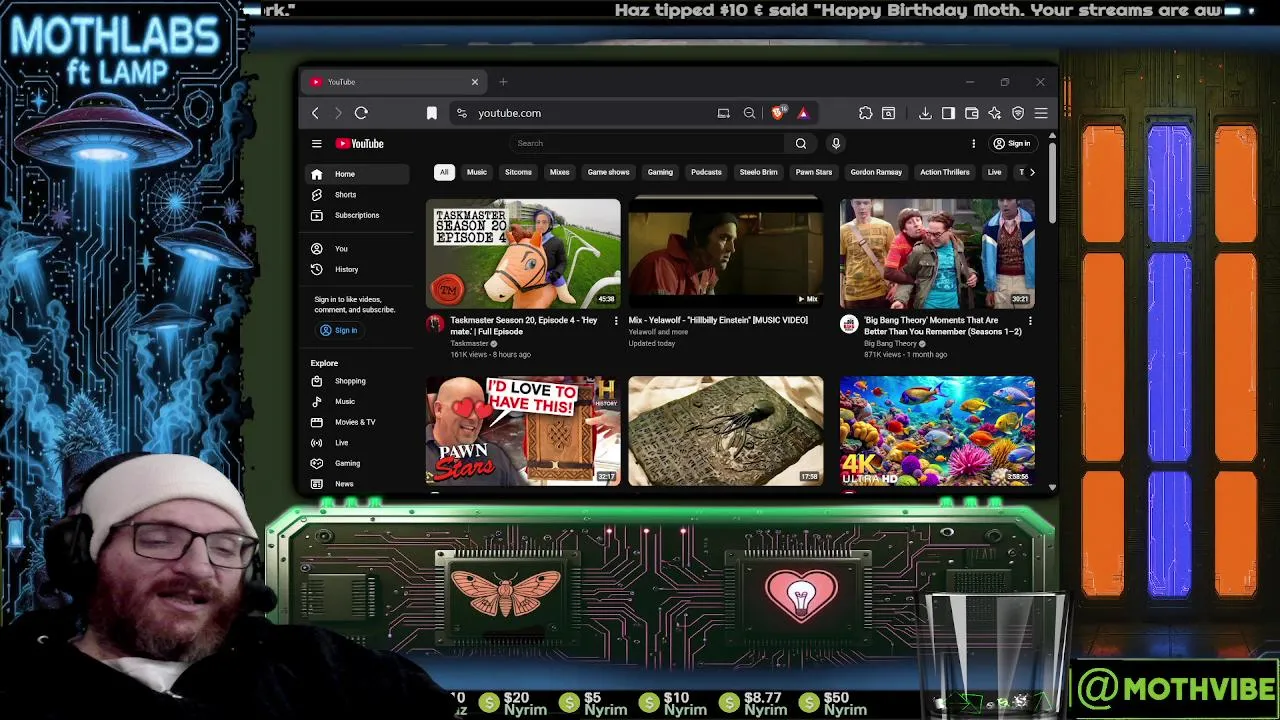Open the Pawn Stars video thumbnail
This screenshot has width=1280, height=720.
click(x=523, y=431)
